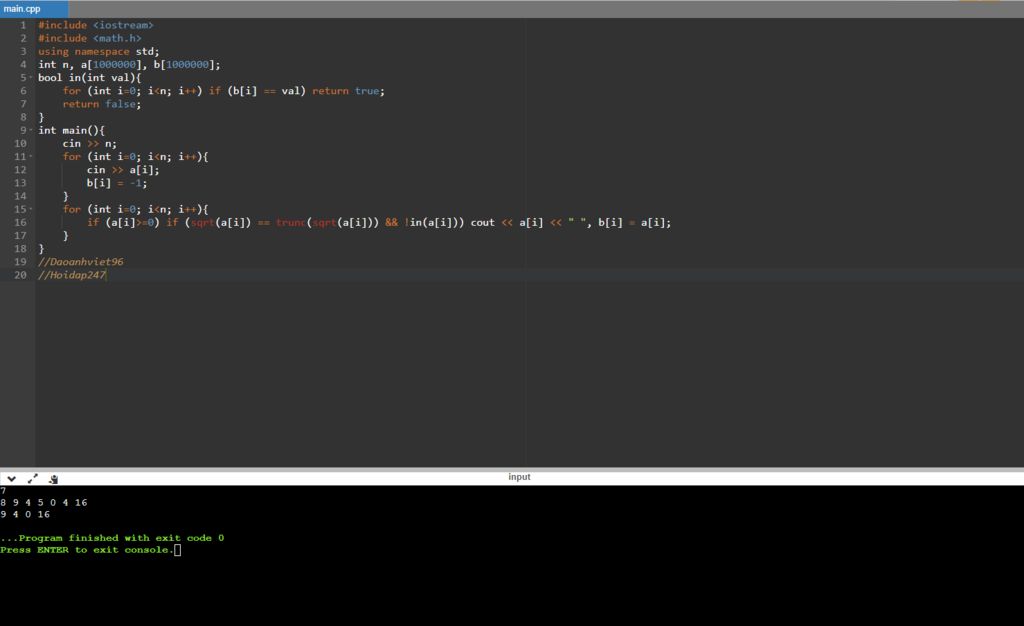Click the 'return false;' statement

[x=101, y=104]
